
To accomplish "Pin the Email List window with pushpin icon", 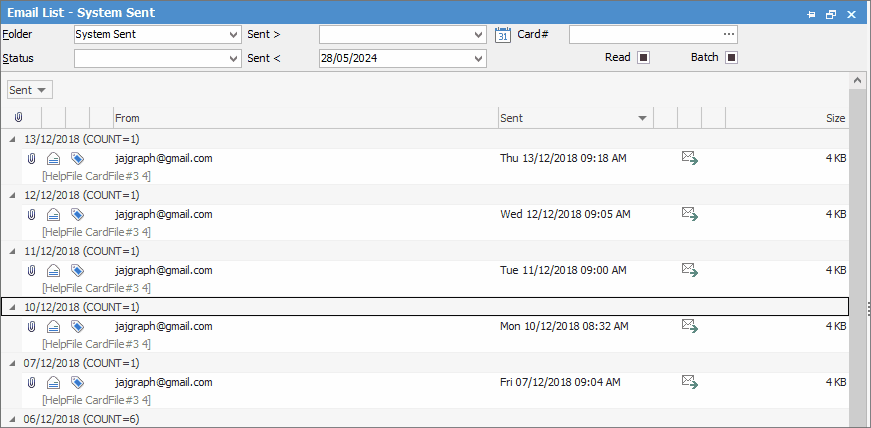I will pyautogui.click(x=811, y=14).
